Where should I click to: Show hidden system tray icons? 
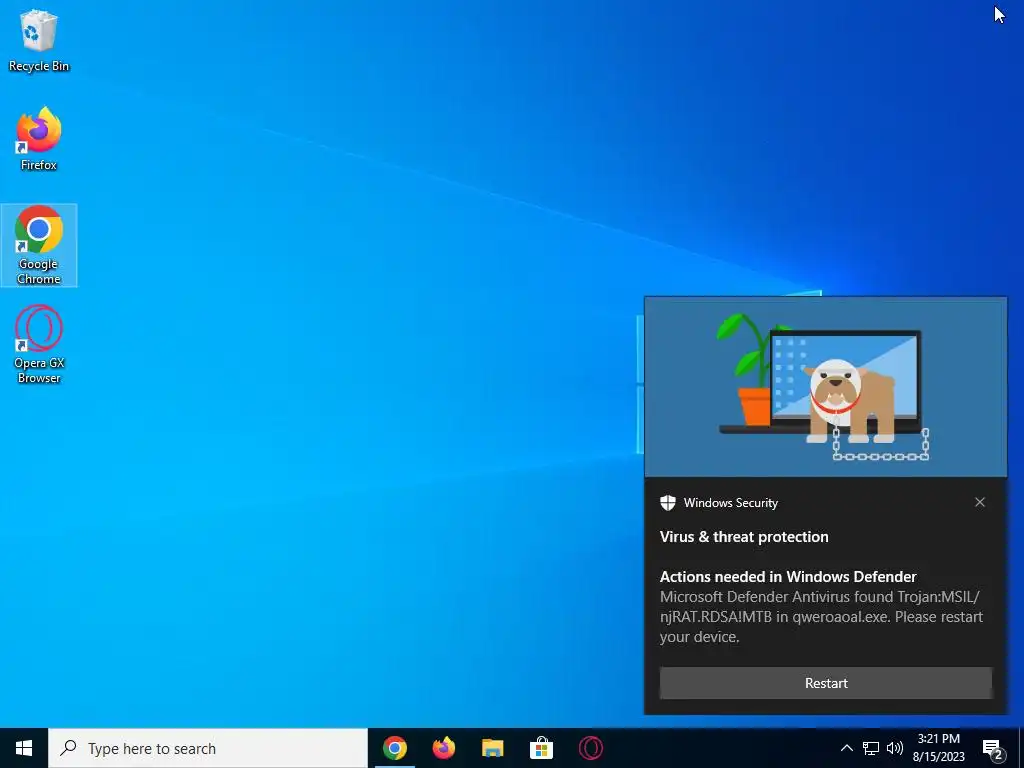(x=846, y=748)
